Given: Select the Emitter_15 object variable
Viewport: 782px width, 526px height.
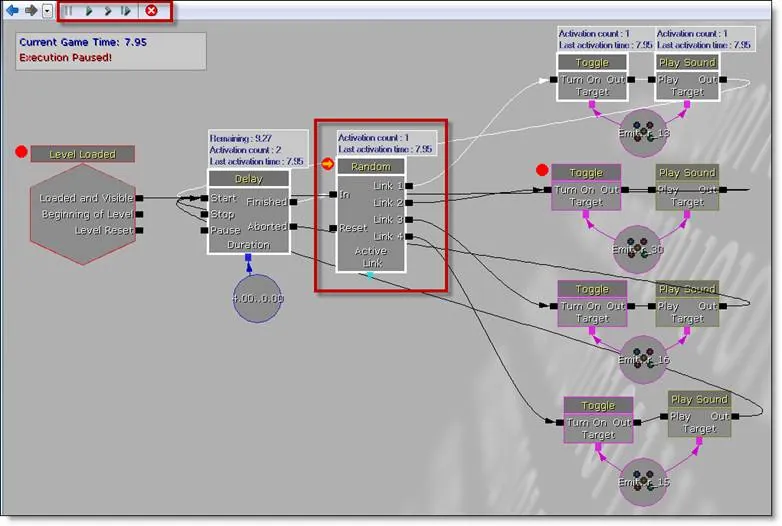Looking at the screenshot, I should tap(643, 482).
